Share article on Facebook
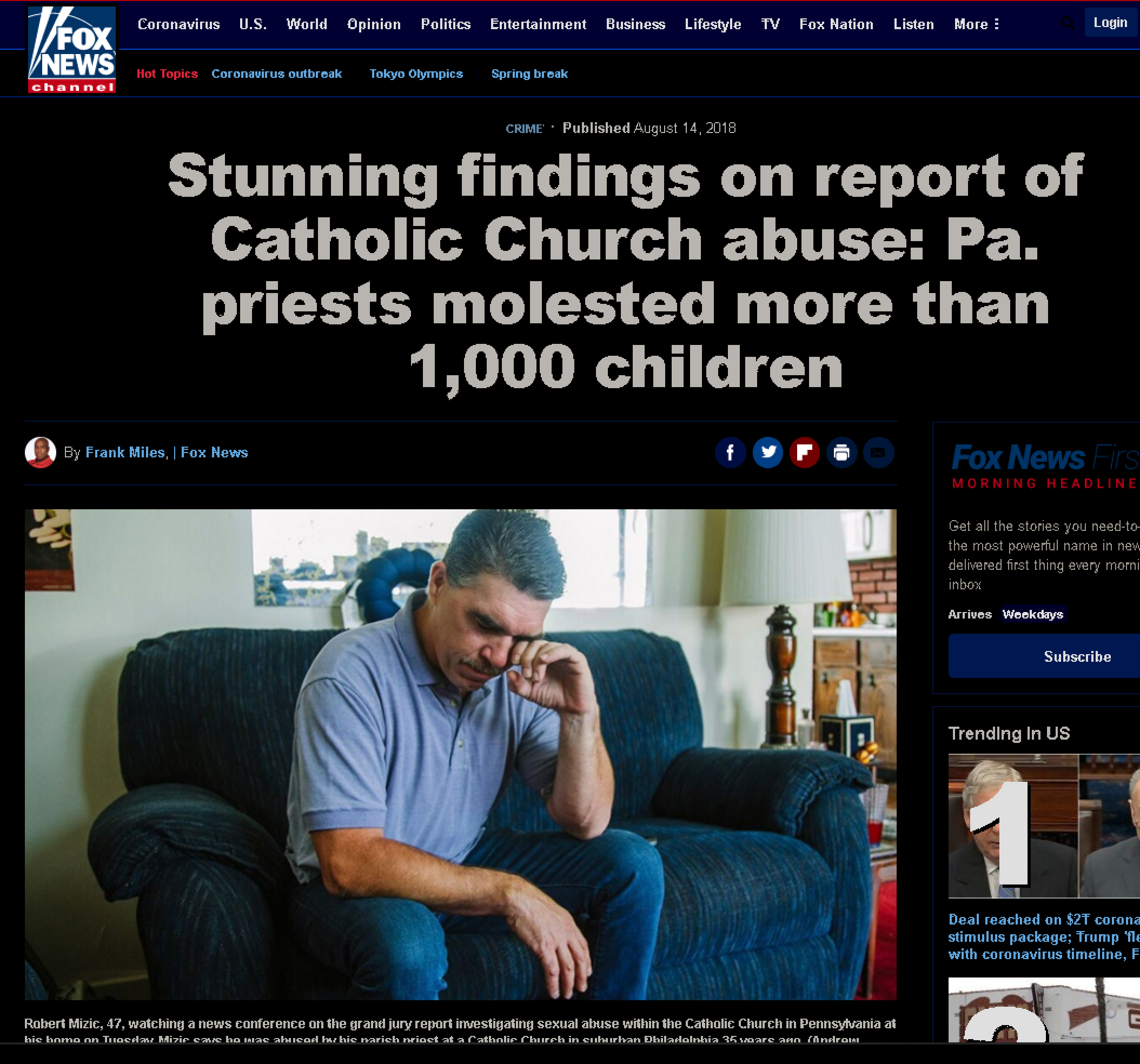The width and height of the screenshot is (1140, 1064). coord(730,453)
